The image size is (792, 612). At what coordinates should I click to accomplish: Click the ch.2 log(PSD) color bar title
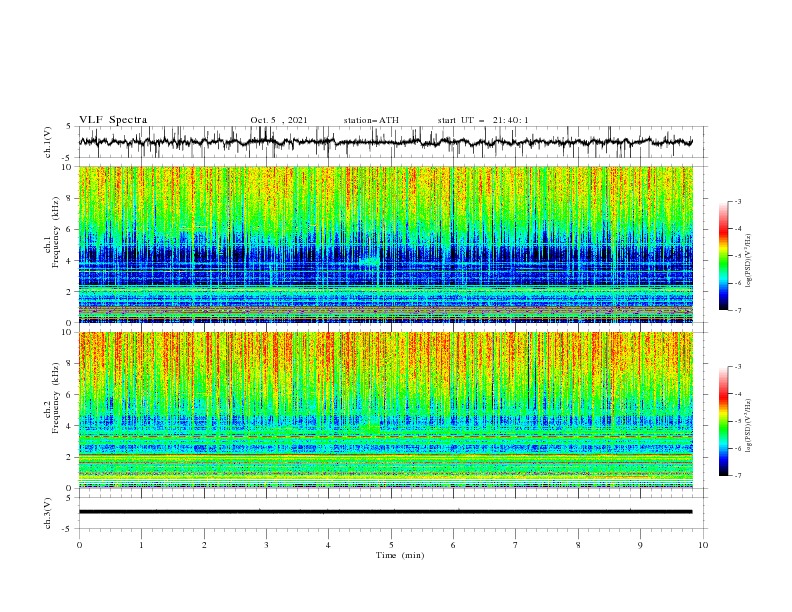click(748, 426)
